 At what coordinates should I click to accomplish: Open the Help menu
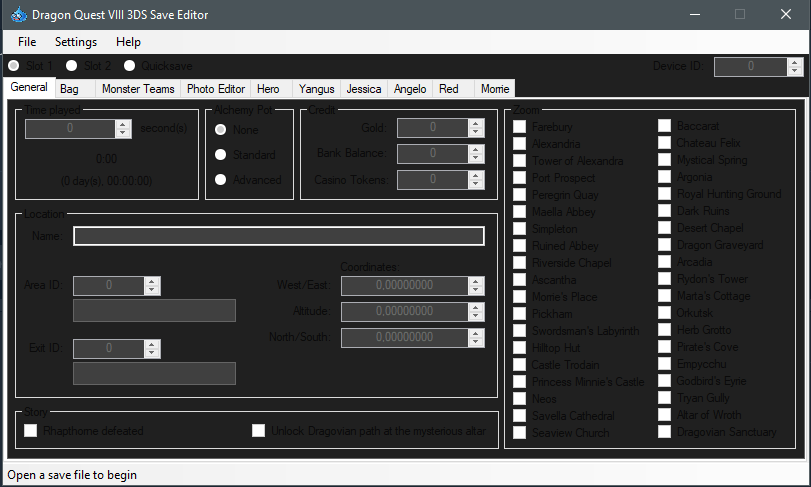pos(128,42)
